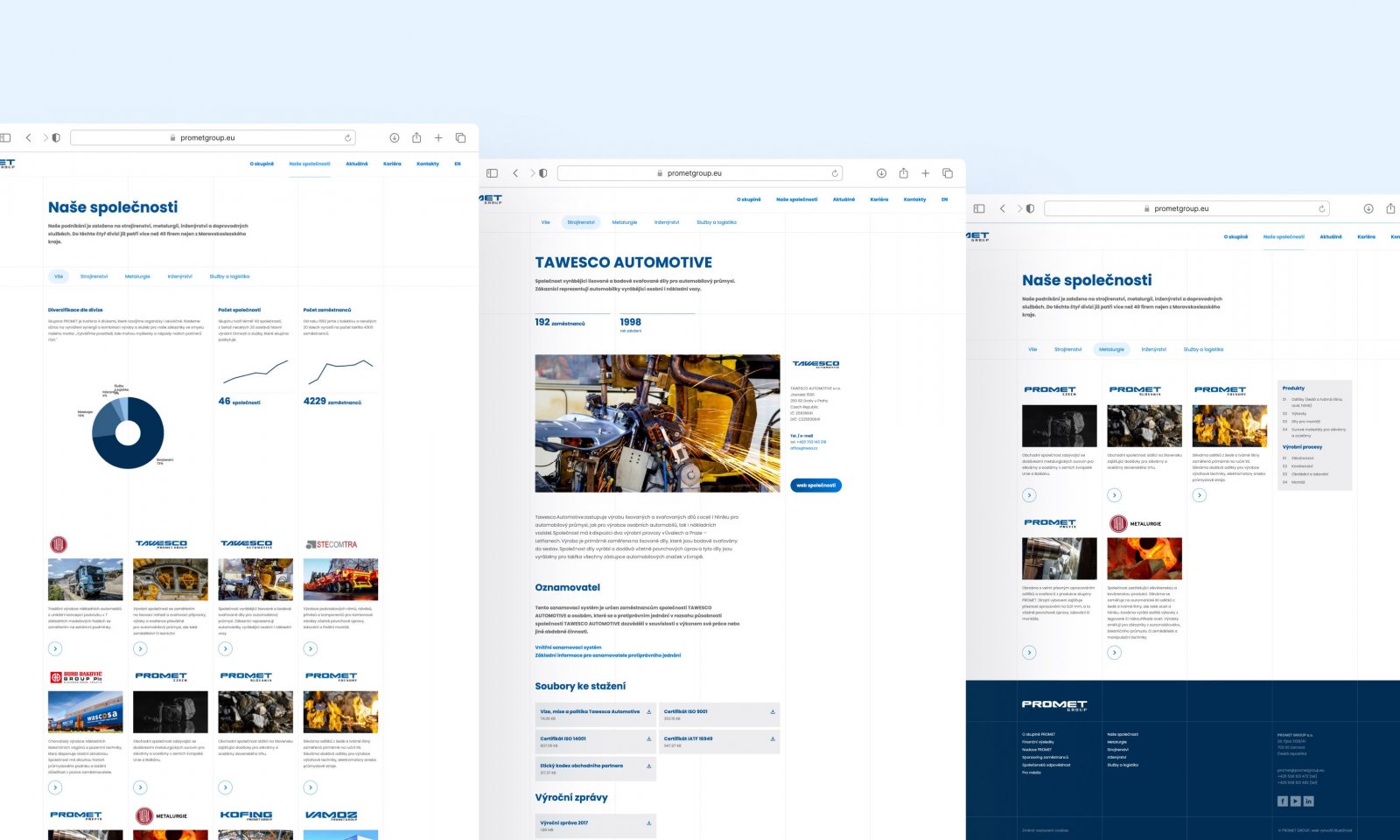Open share menu in the middle window

[x=903, y=173]
